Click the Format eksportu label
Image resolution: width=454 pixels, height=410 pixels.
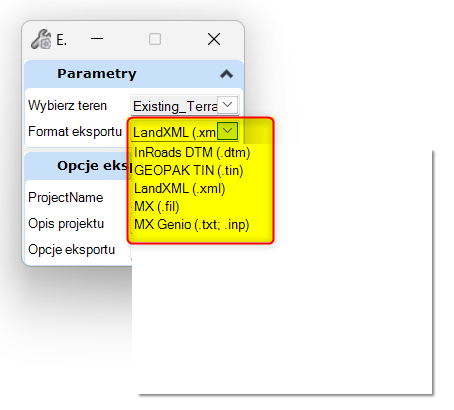(75, 132)
